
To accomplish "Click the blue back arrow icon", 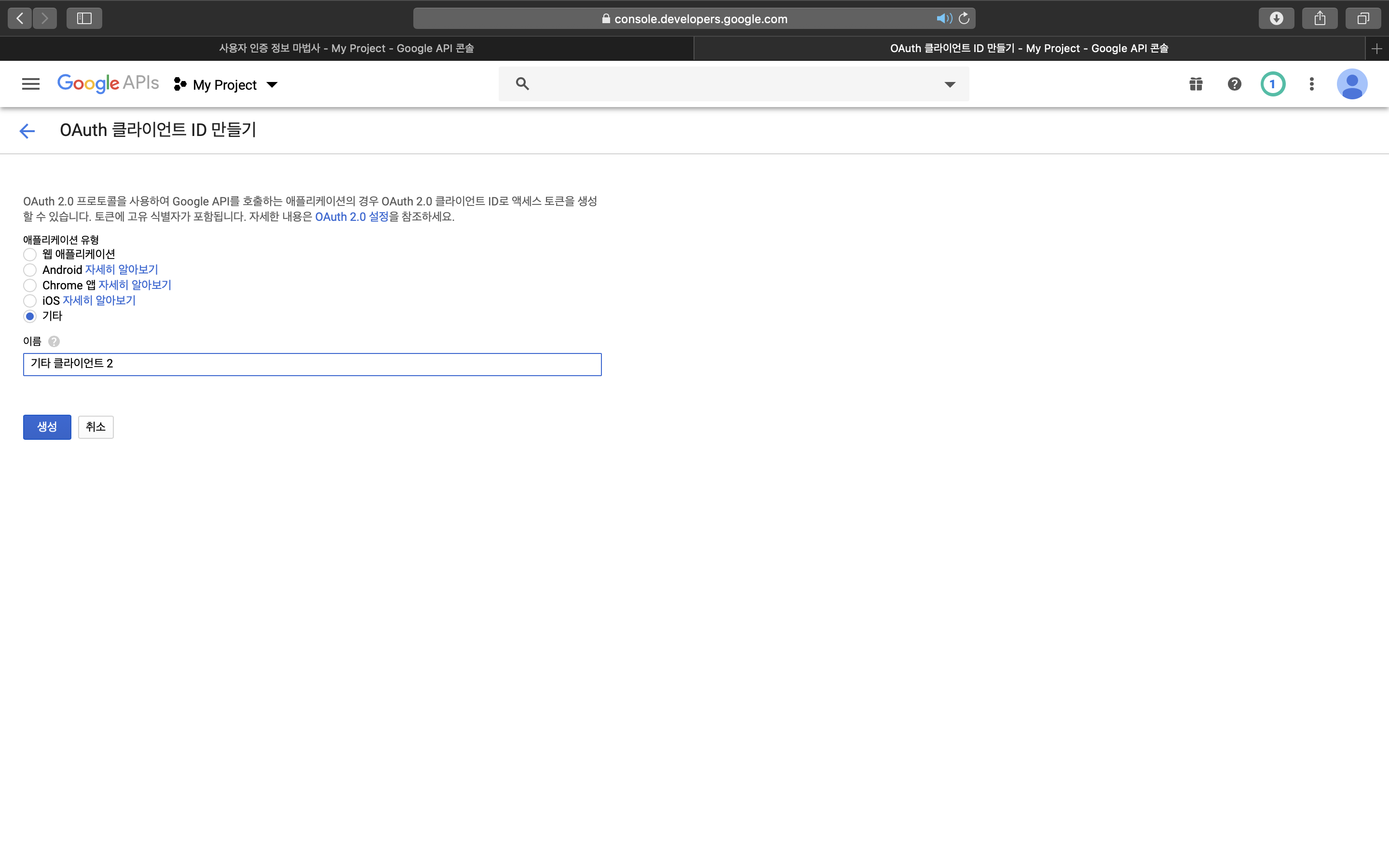I will pyautogui.click(x=27, y=131).
